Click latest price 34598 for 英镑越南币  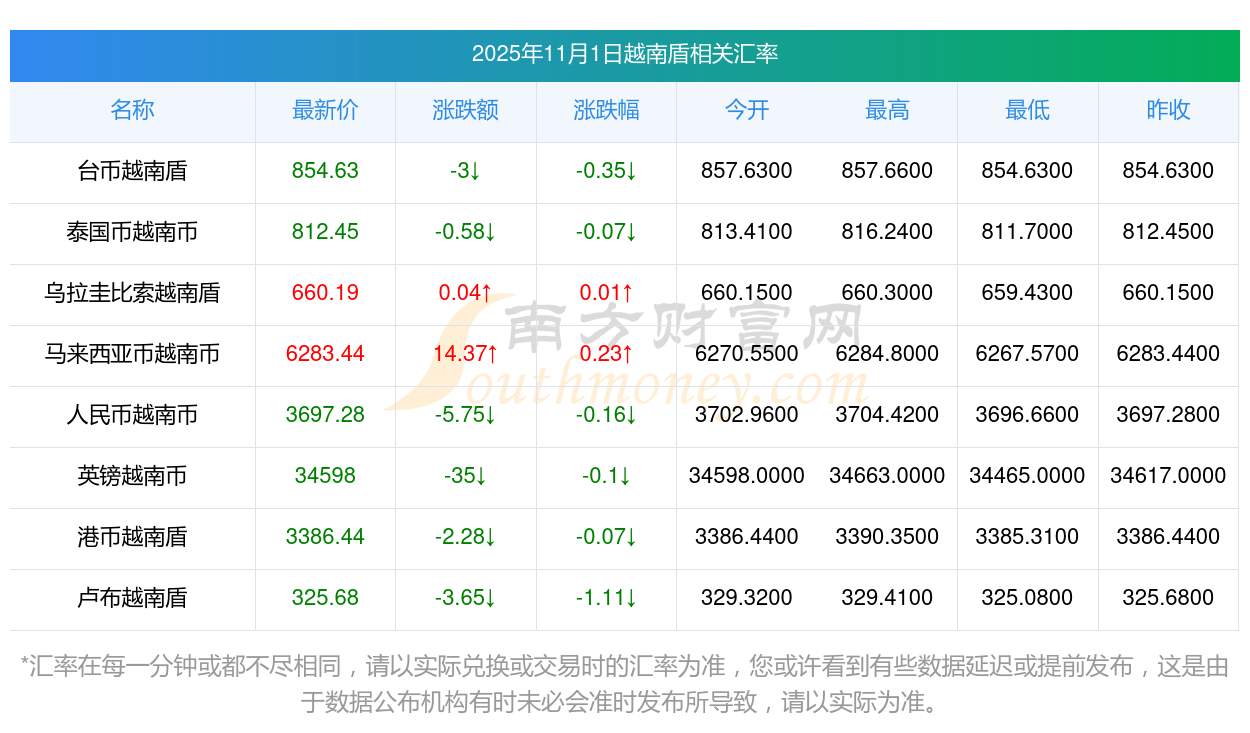pyautogui.click(x=325, y=476)
